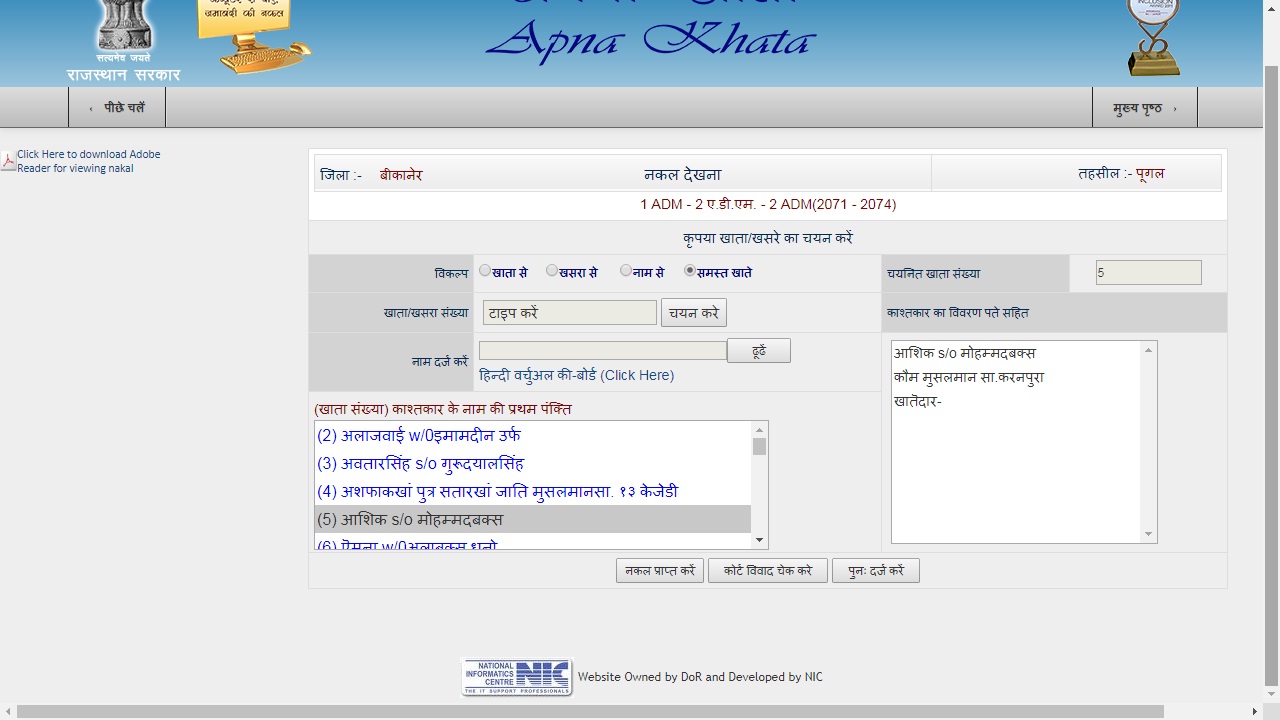Click the 'कोर्ट विवाद चेक करे' button

tap(767, 571)
